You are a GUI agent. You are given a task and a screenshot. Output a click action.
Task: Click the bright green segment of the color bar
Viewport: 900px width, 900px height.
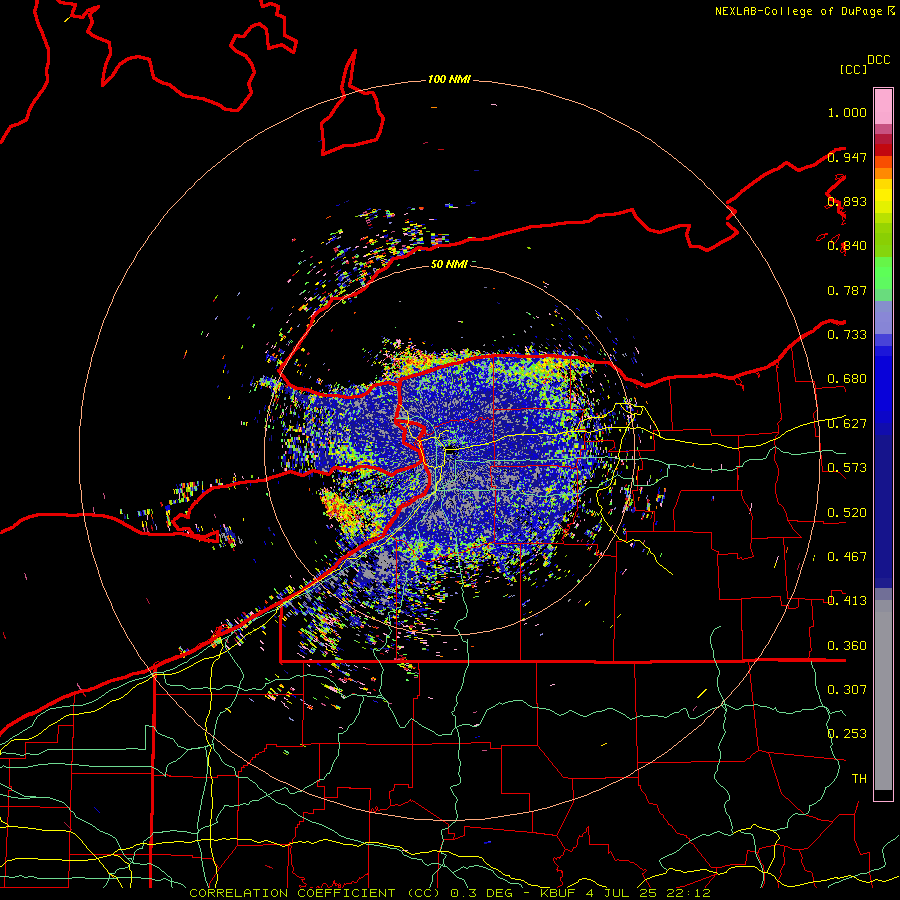point(883,273)
